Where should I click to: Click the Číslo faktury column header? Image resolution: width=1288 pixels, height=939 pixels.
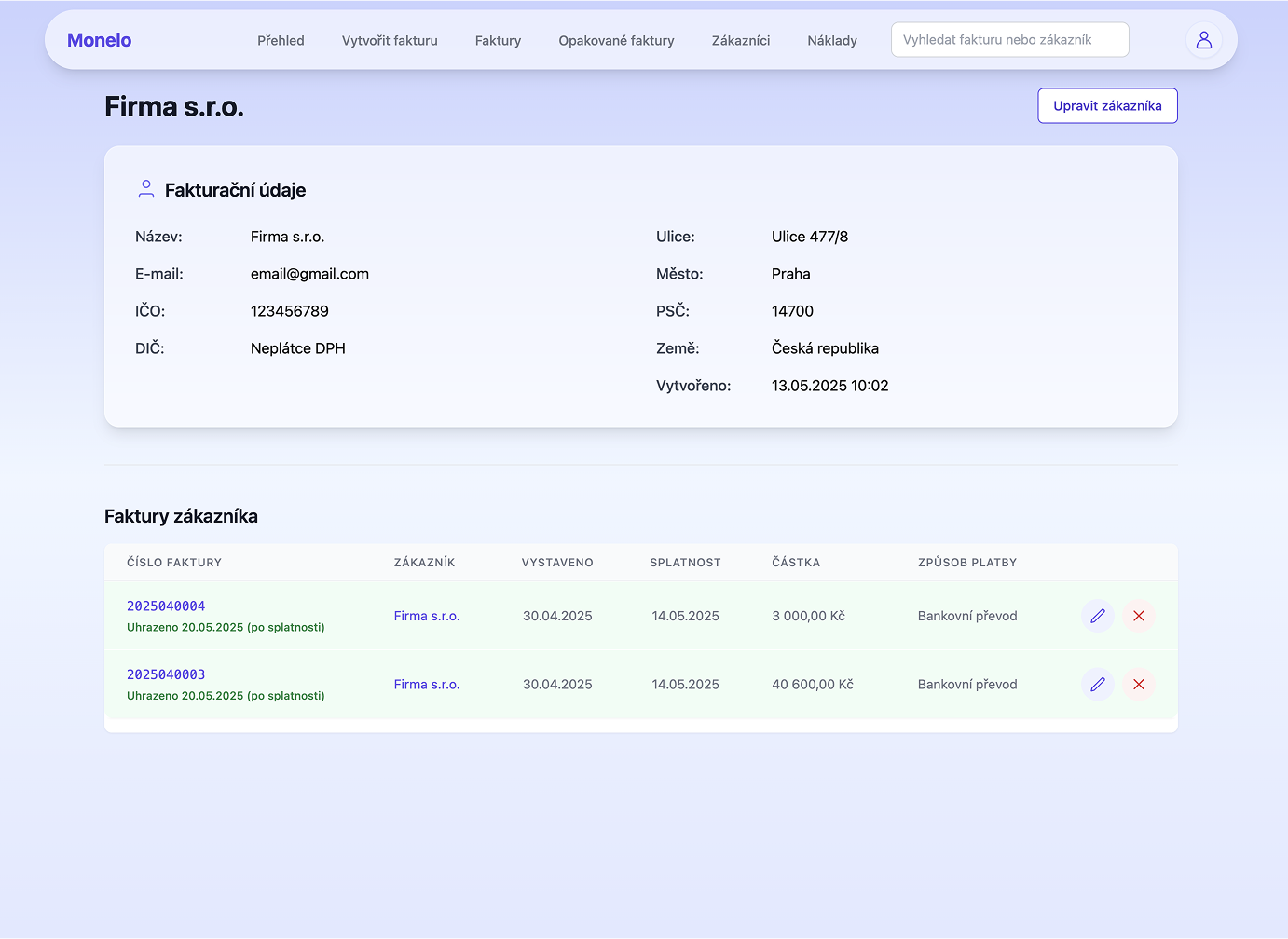pyautogui.click(x=174, y=563)
